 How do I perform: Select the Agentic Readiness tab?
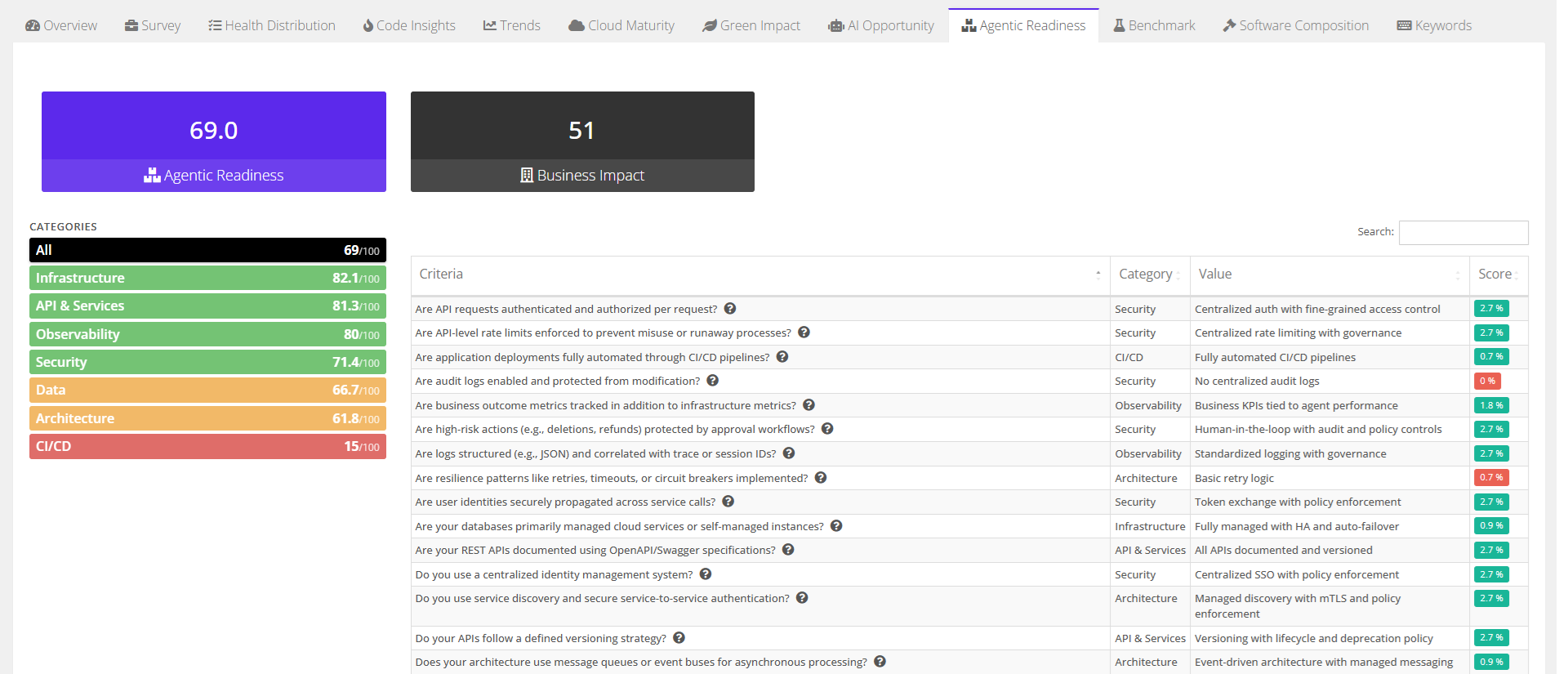[x=1024, y=25]
